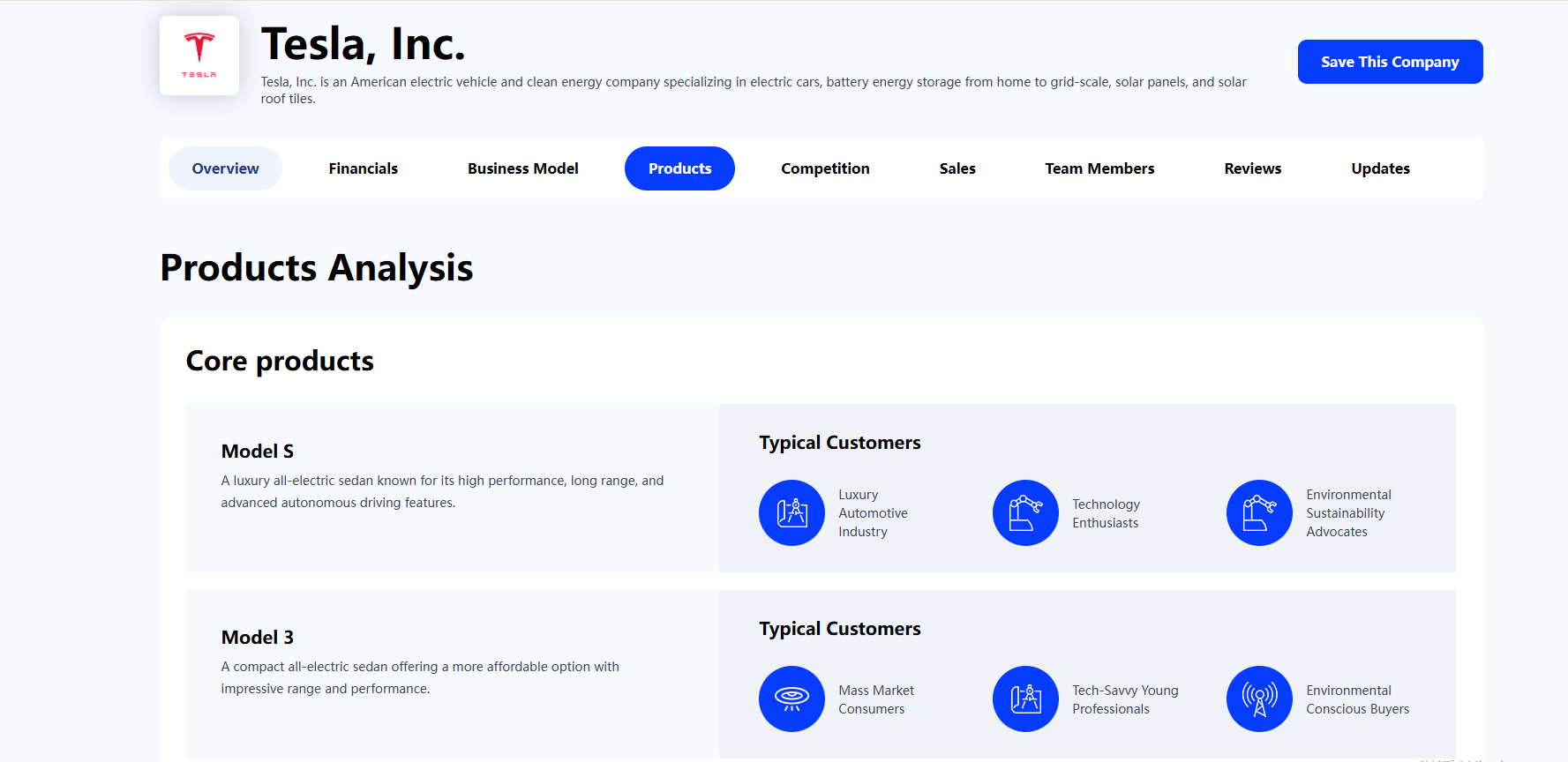The width and height of the screenshot is (1568, 762).
Task: Click the Tesla logo thumbnail
Action: 199,56
